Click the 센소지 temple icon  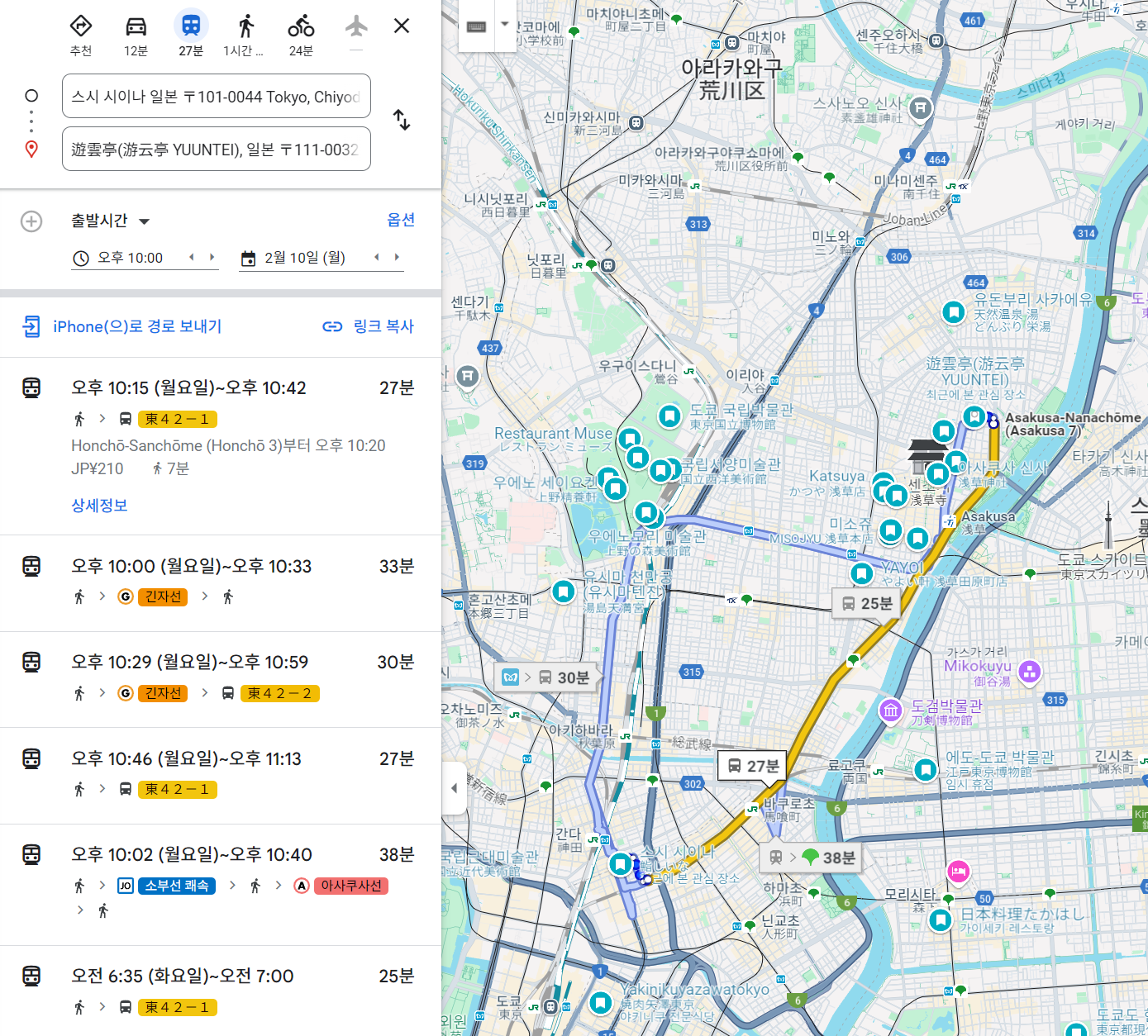927,458
